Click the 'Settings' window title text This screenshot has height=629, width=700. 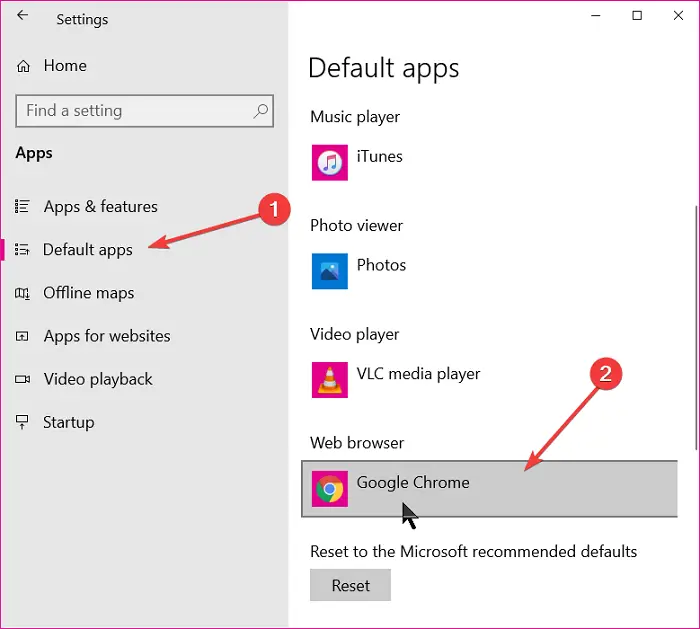(82, 20)
